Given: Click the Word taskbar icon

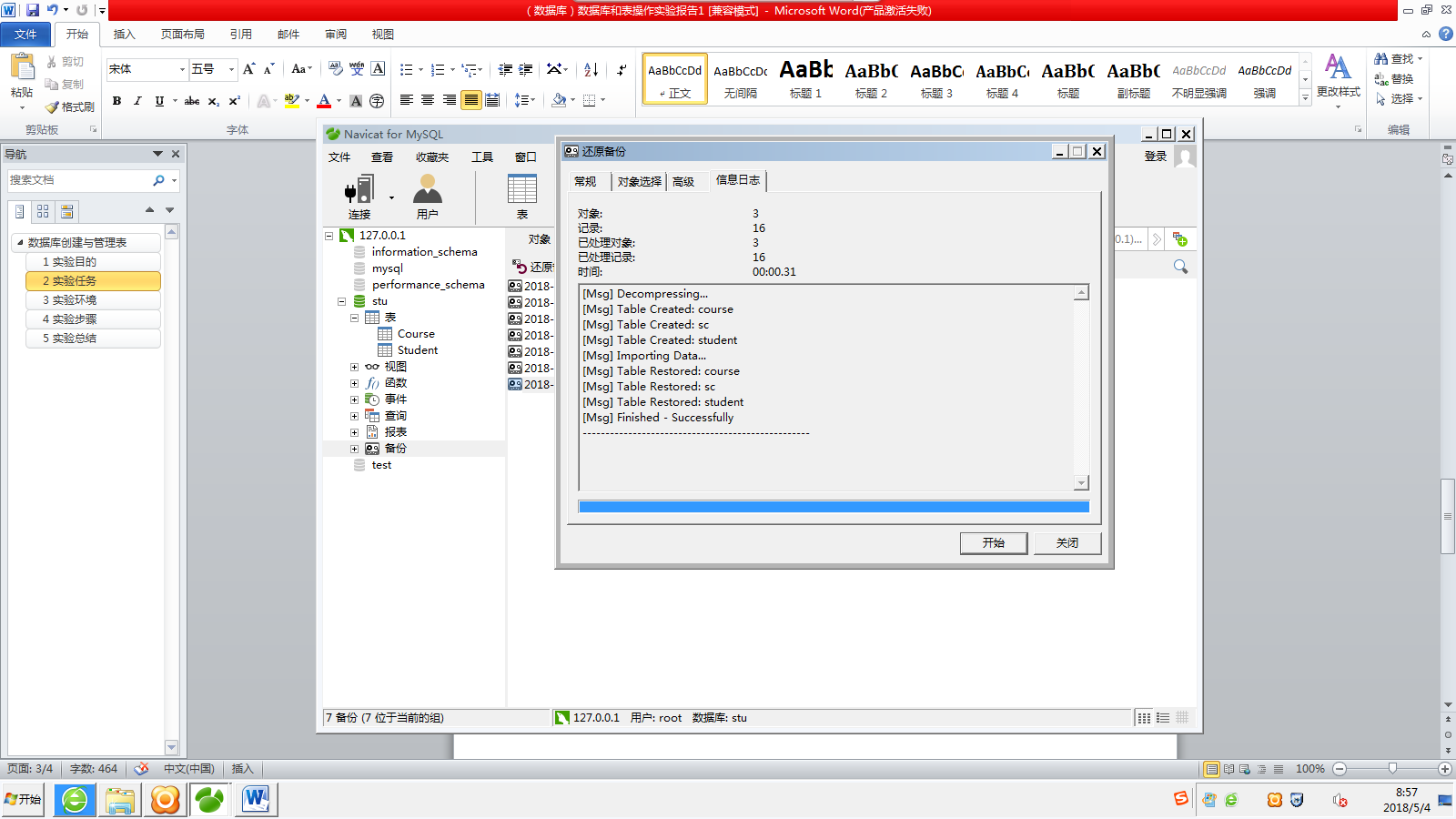Looking at the screenshot, I should pos(256,800).
